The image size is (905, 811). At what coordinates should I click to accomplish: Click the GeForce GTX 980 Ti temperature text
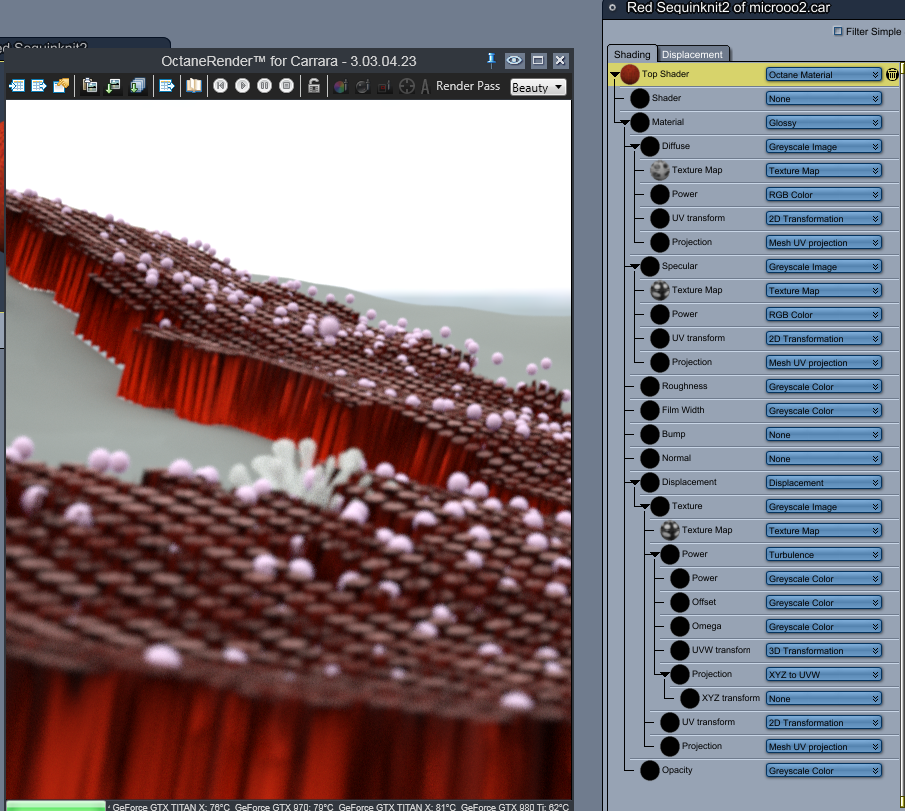(514, 806)
